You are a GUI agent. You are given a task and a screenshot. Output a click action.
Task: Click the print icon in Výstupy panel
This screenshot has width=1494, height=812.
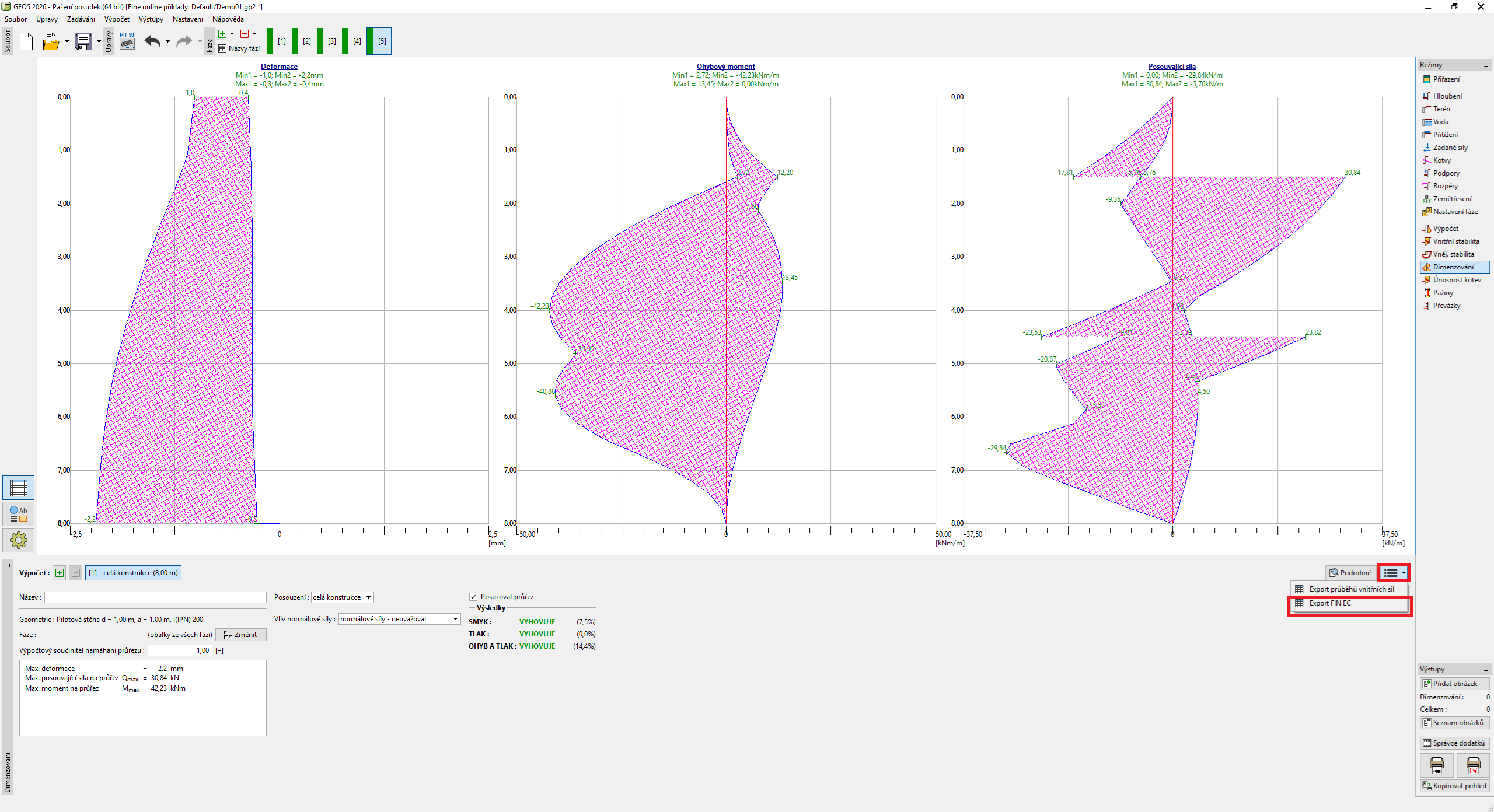click(x=1436, y=765)
